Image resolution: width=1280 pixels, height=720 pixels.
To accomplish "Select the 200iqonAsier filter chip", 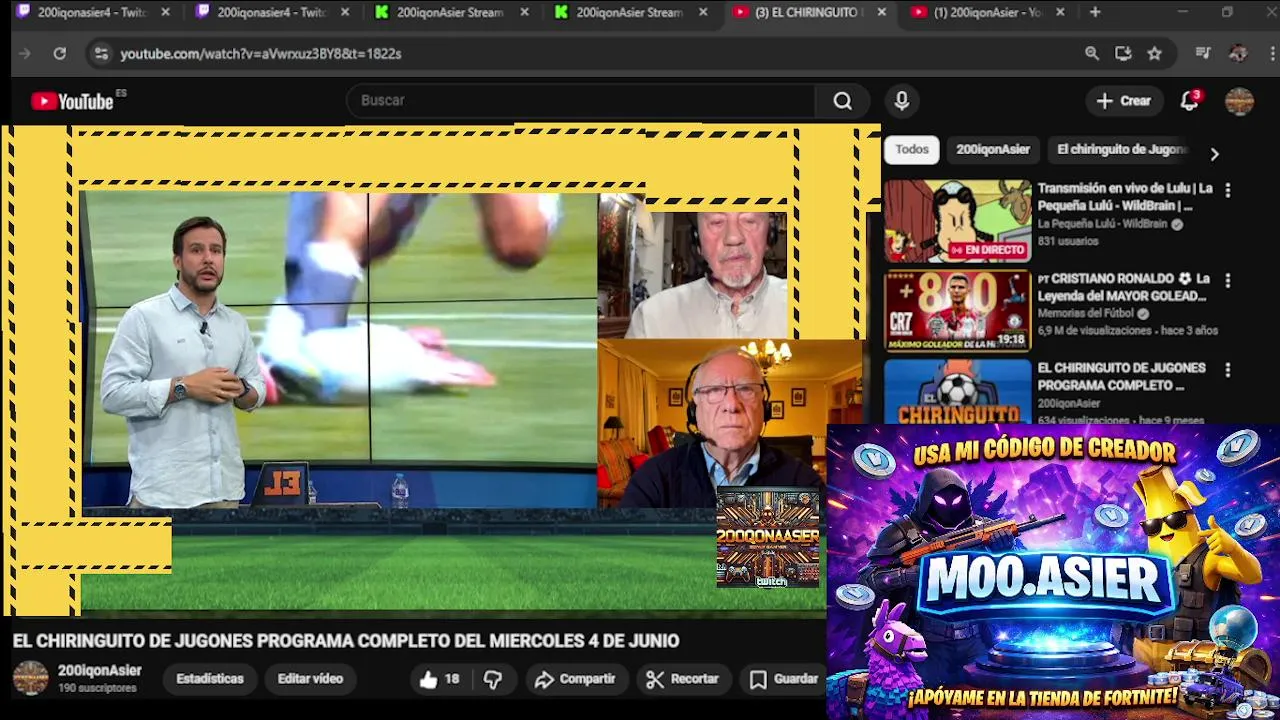I will (x=992, y=149).
